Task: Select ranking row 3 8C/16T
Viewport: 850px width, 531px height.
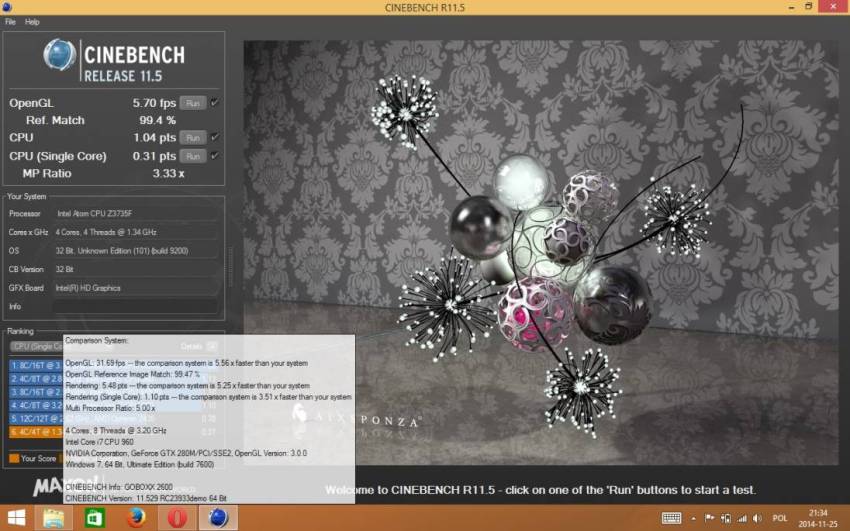Action: 36,392
